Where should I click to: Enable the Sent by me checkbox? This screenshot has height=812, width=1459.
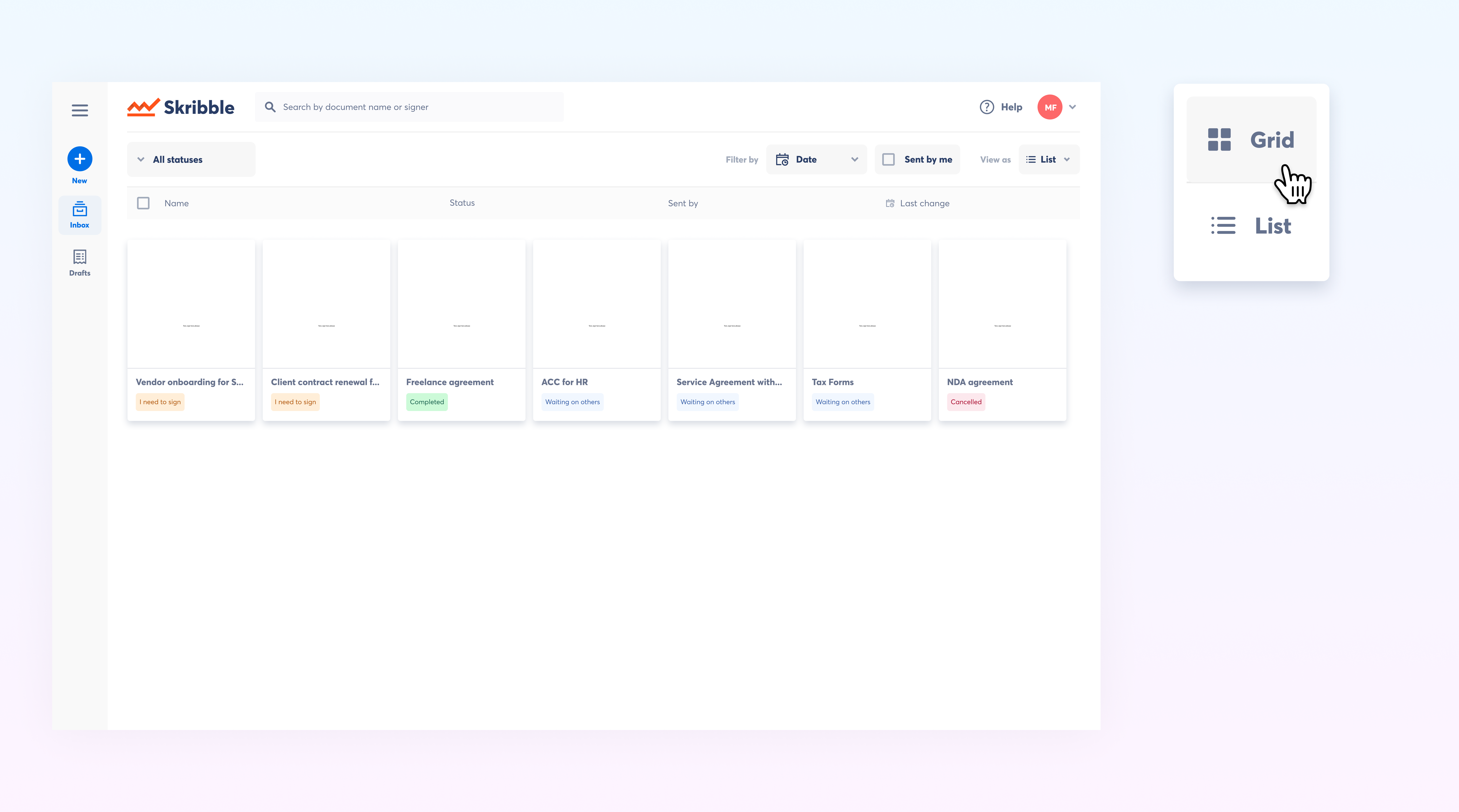(889, 160)
